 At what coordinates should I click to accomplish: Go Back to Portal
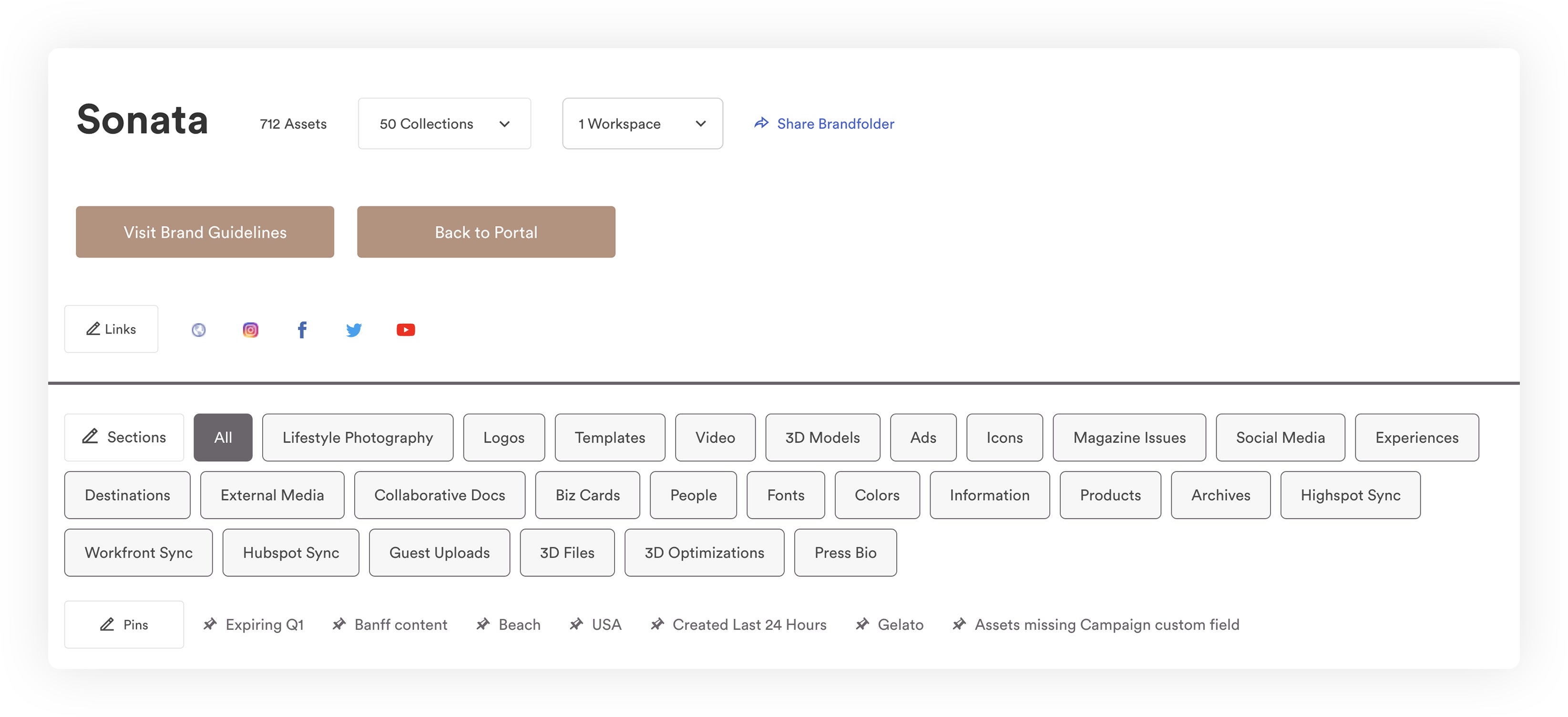(x=486, y=232)
